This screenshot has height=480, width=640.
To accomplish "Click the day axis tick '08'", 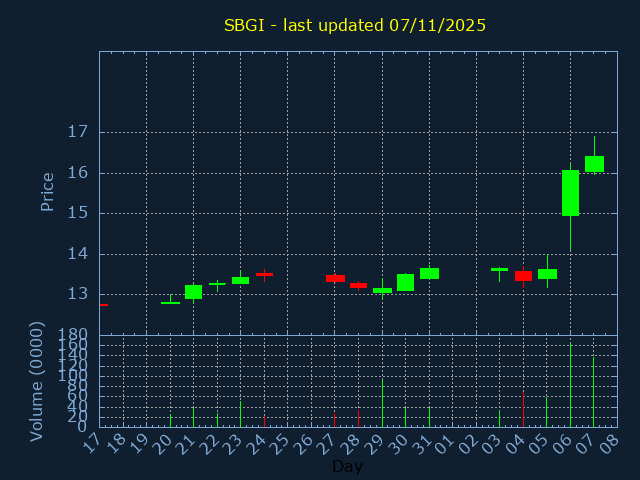I will click(x=609, y=443).
